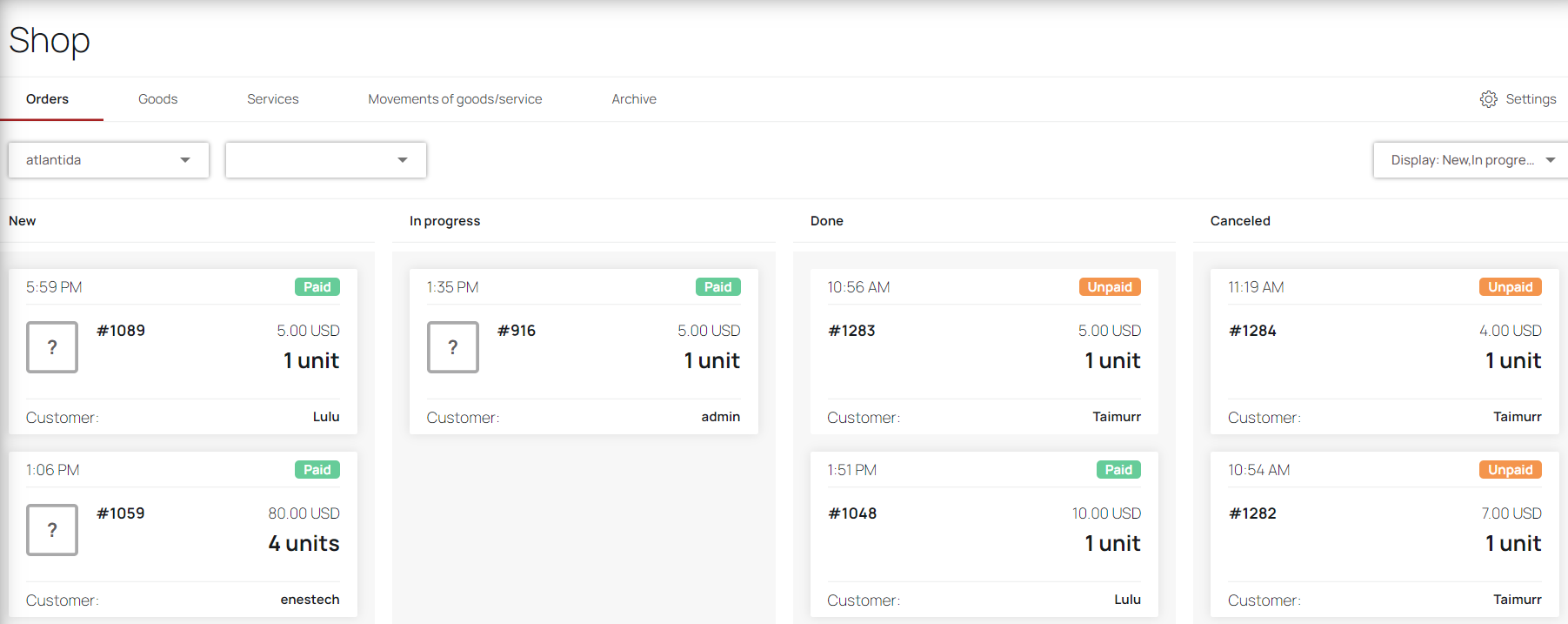The width and height of the screenshot is (1568, 624).
Task: Open the empty filter dropdown
Action: [x=326, y=160]
